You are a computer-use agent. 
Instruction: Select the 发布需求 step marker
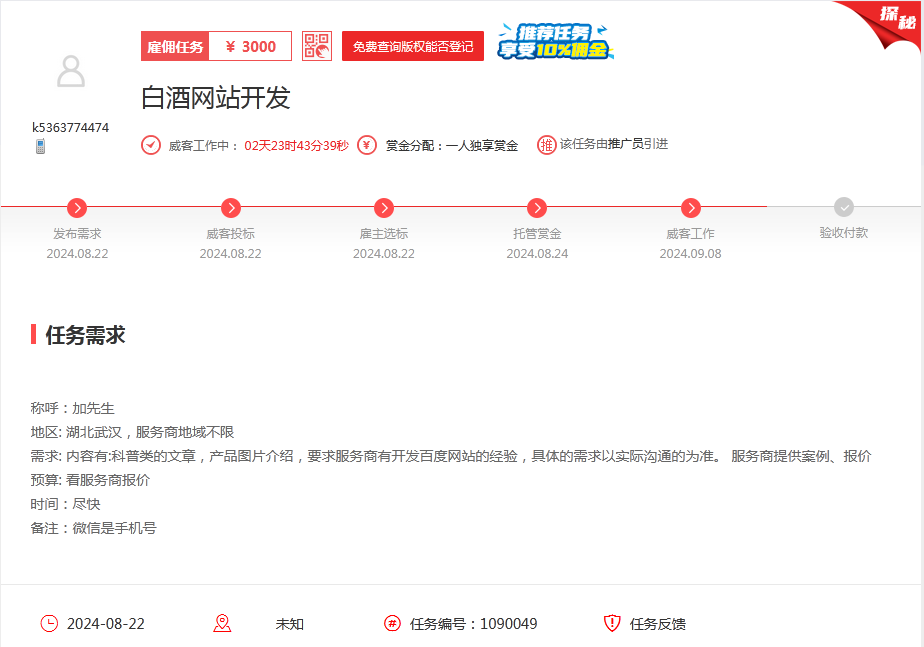[77, 208]
